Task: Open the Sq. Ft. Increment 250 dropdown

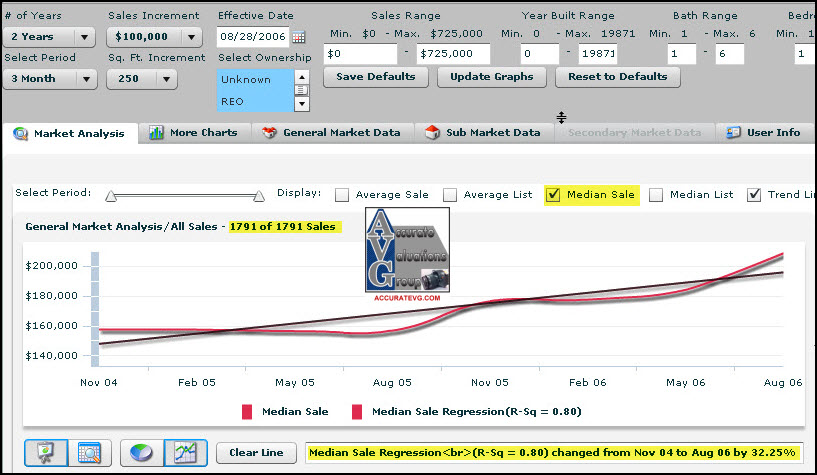Action: click(142, 79)
